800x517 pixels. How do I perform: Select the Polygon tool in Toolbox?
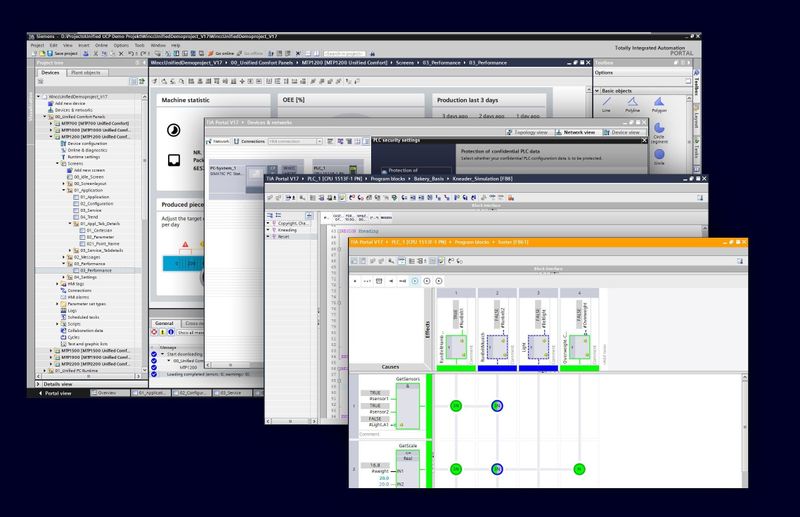point(659,105)
